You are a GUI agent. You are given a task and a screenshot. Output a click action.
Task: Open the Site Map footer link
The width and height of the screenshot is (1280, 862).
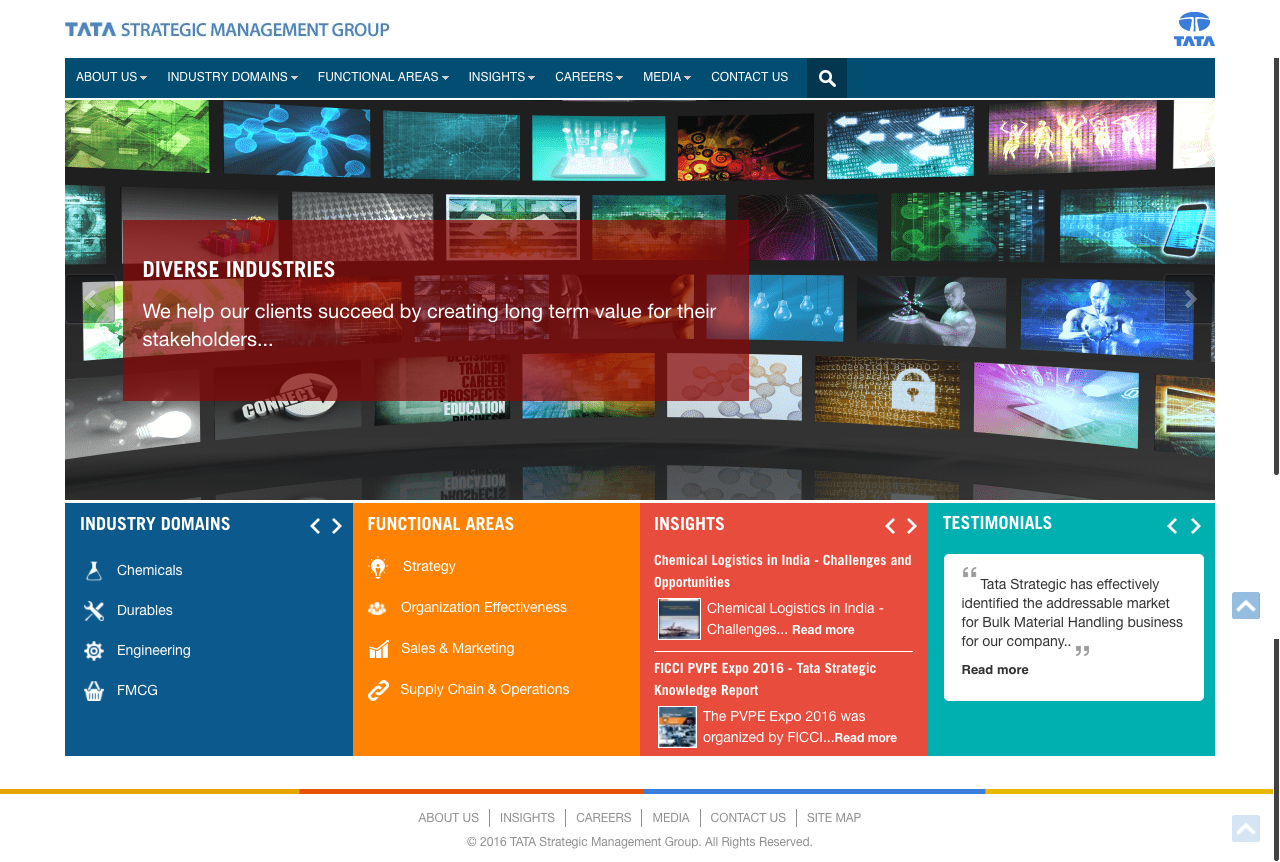point(833,818)
